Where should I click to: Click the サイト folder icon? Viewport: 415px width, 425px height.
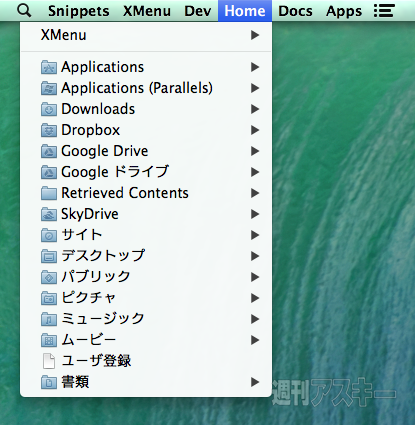(49, 235)
